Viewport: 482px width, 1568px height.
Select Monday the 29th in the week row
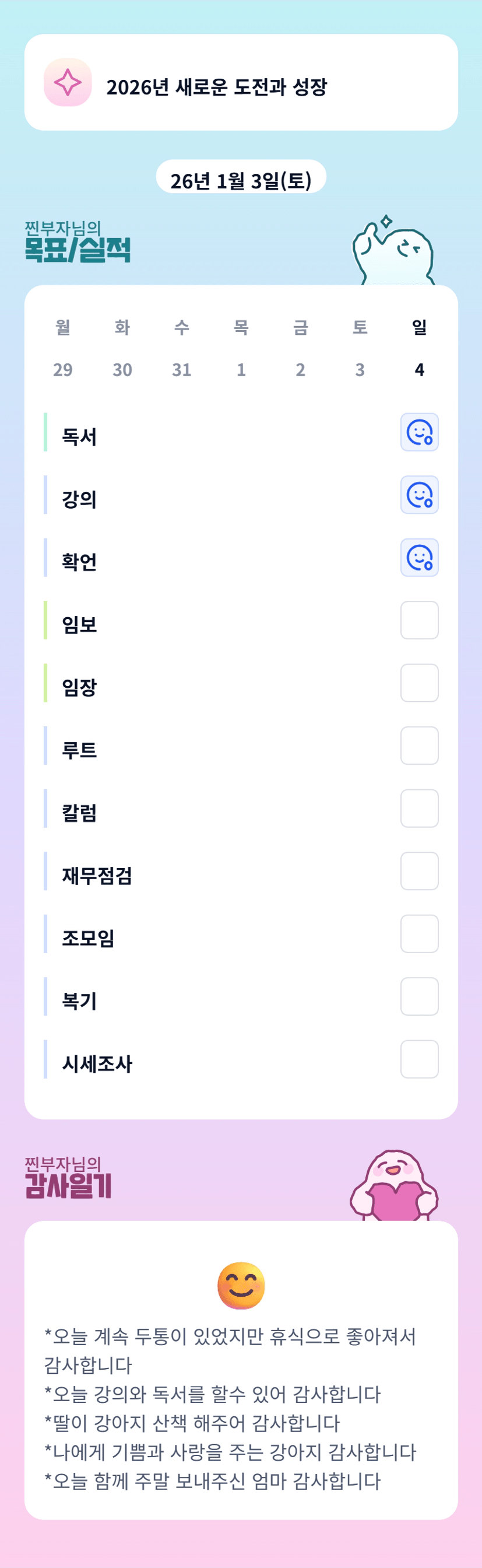pos(62,369)
